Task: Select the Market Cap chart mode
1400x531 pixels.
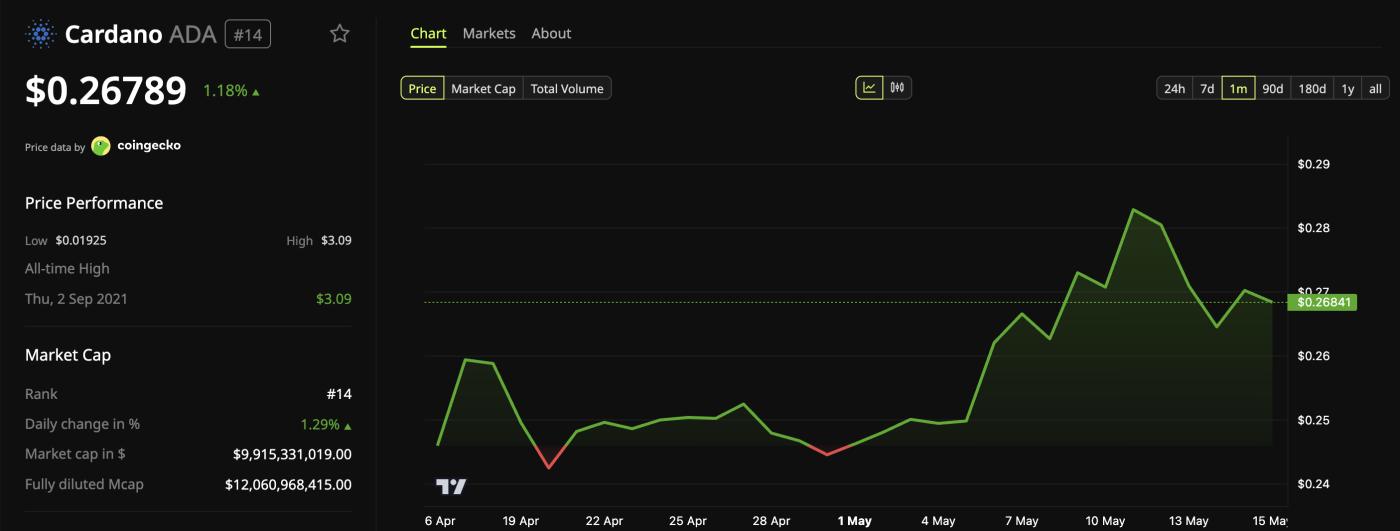Action: 483,88
